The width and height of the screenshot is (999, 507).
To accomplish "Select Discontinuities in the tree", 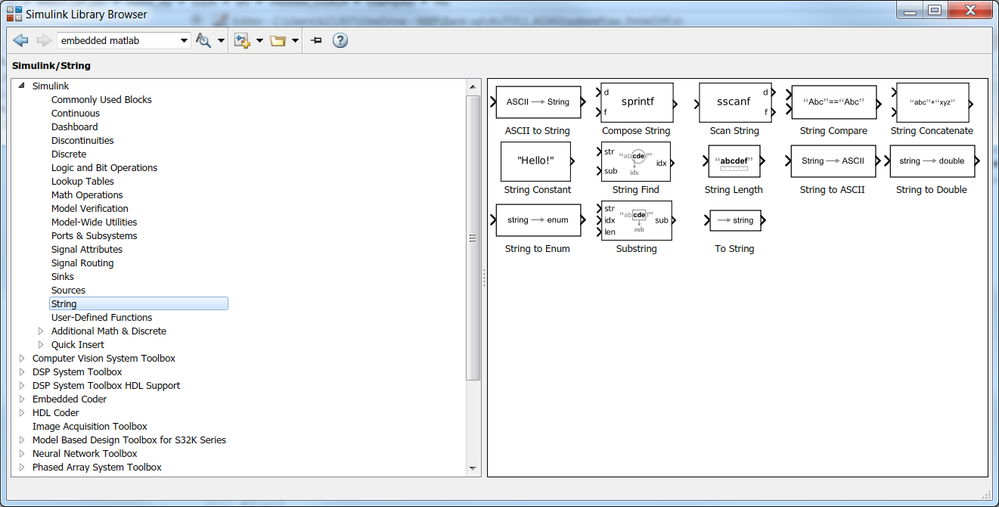I will [82, 141].
